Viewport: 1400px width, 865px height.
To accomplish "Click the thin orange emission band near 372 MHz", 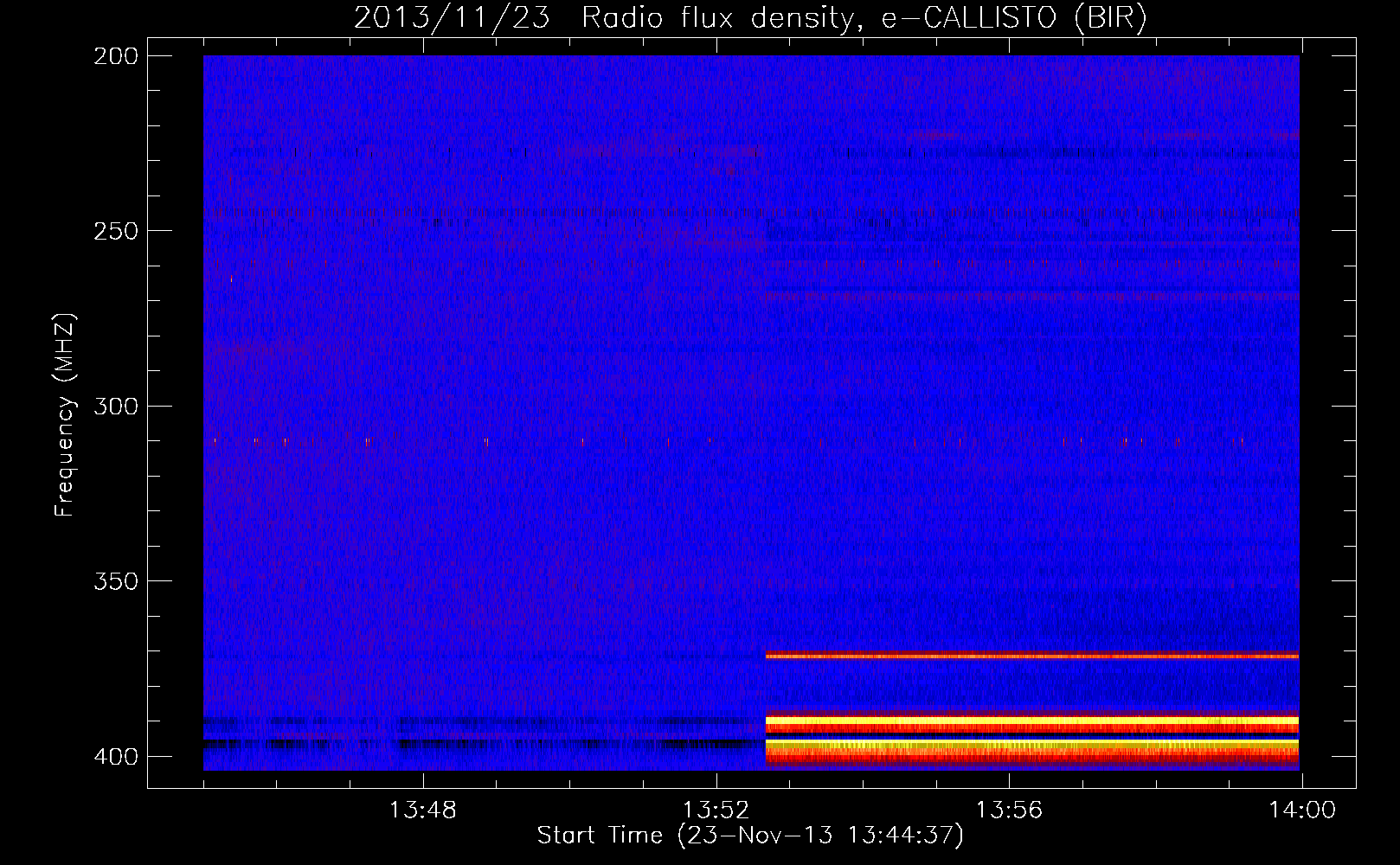I will coord(1032,656).
